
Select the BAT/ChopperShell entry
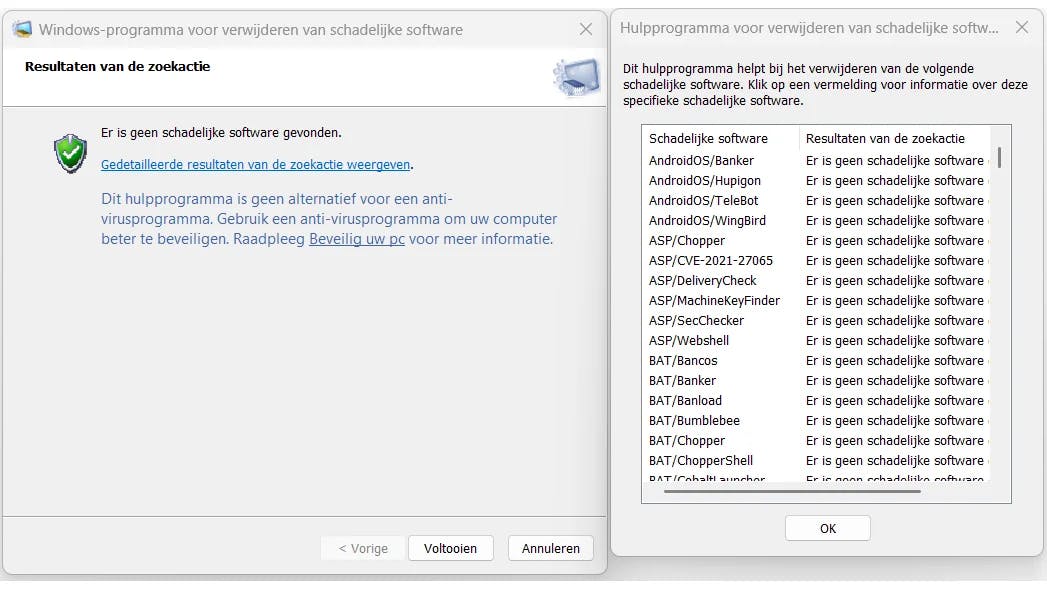tap(700, 461)
